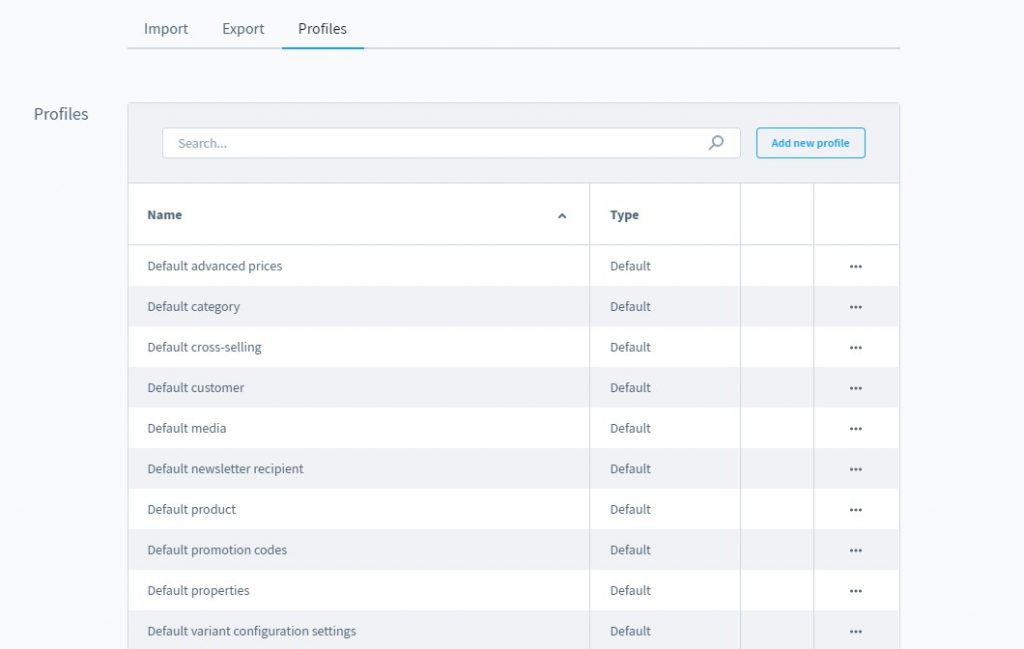Switch to the Import tab
1024x649 pixels.
(x=165, y=29)
